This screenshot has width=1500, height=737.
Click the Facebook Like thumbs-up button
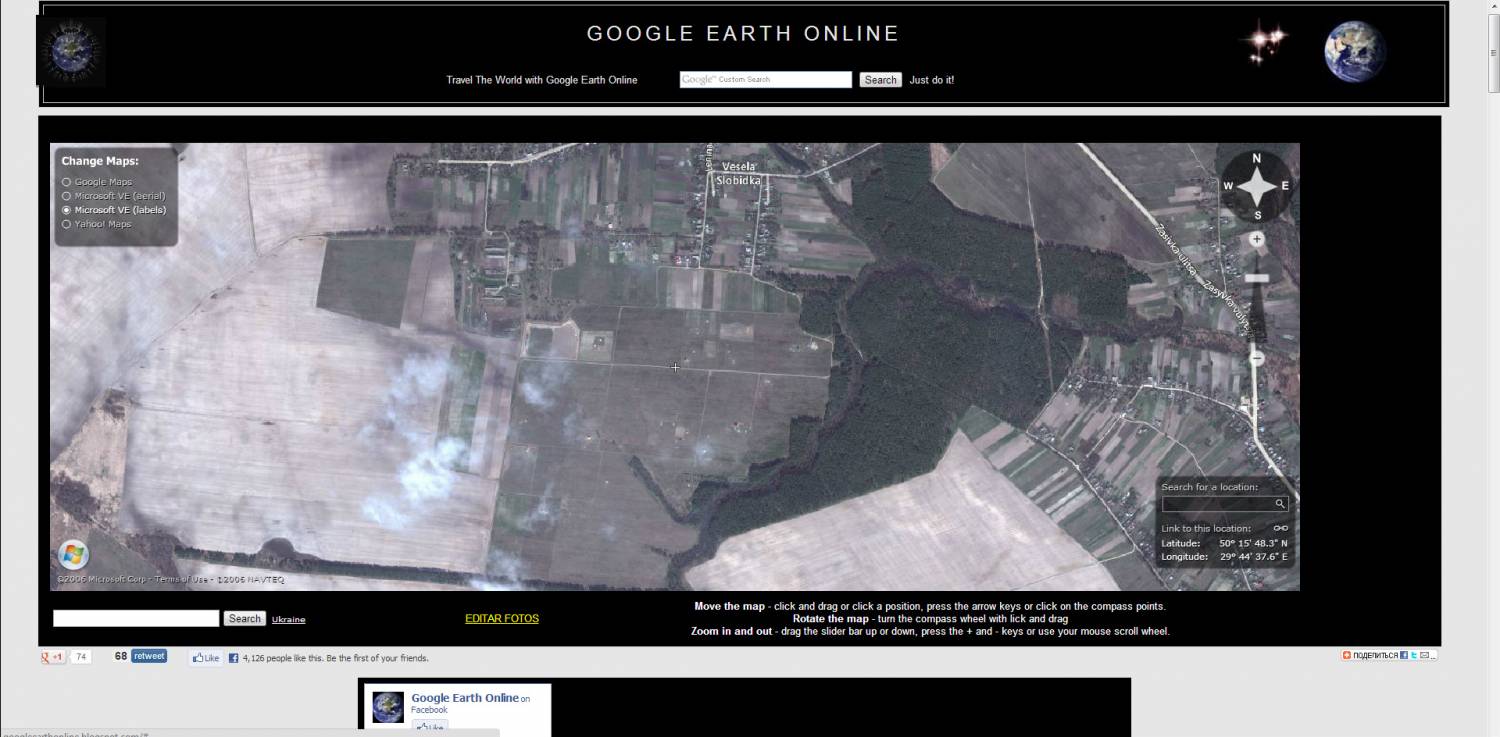point(206,658)
